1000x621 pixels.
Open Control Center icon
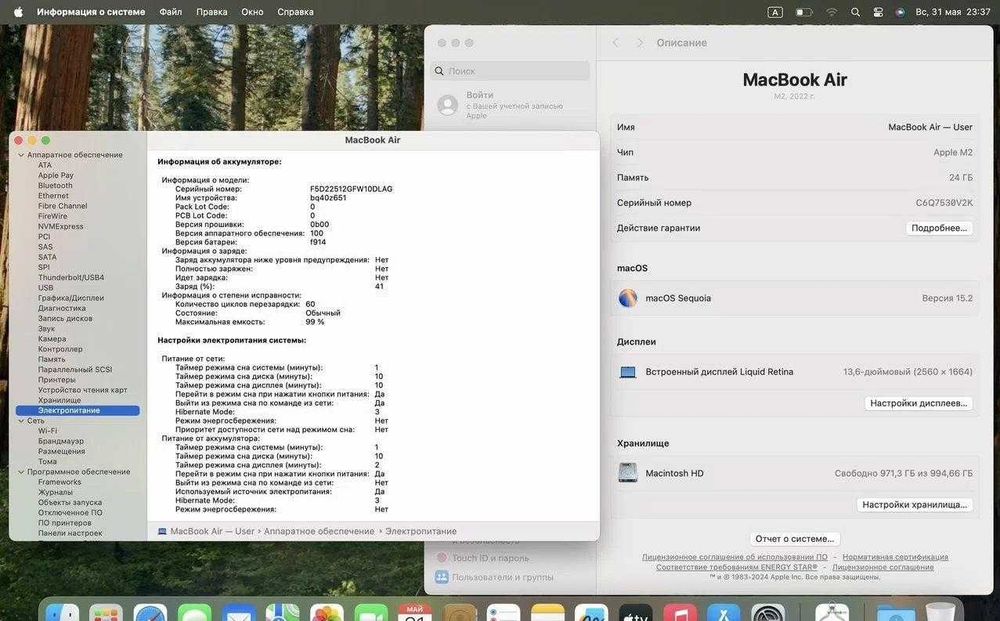pos(878,12)
